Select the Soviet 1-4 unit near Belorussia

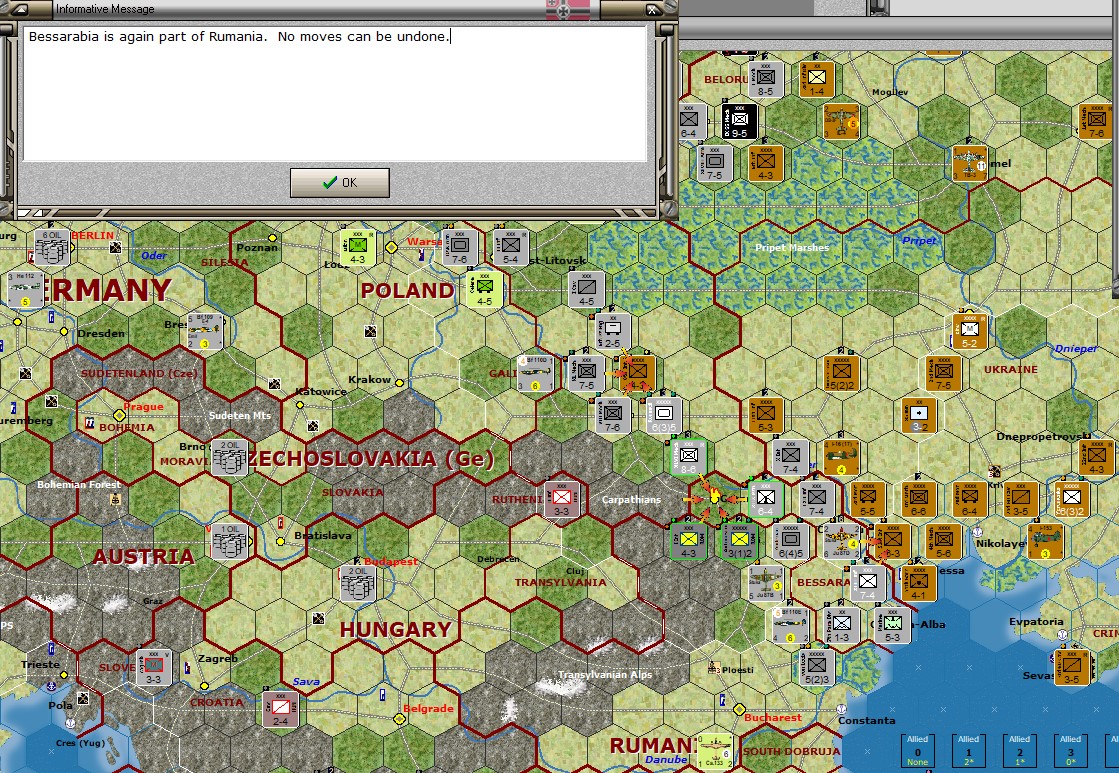coord(816,79)
